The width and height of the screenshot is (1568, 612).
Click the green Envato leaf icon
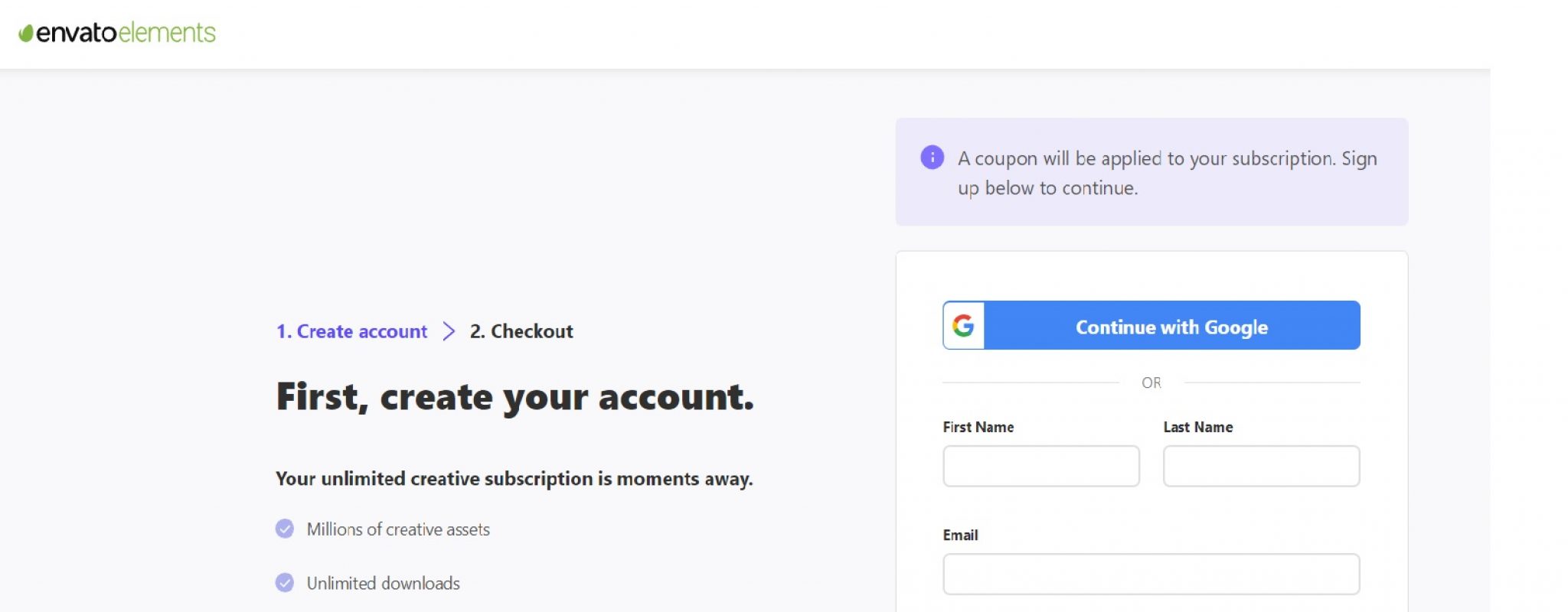(x=26, y=34)
